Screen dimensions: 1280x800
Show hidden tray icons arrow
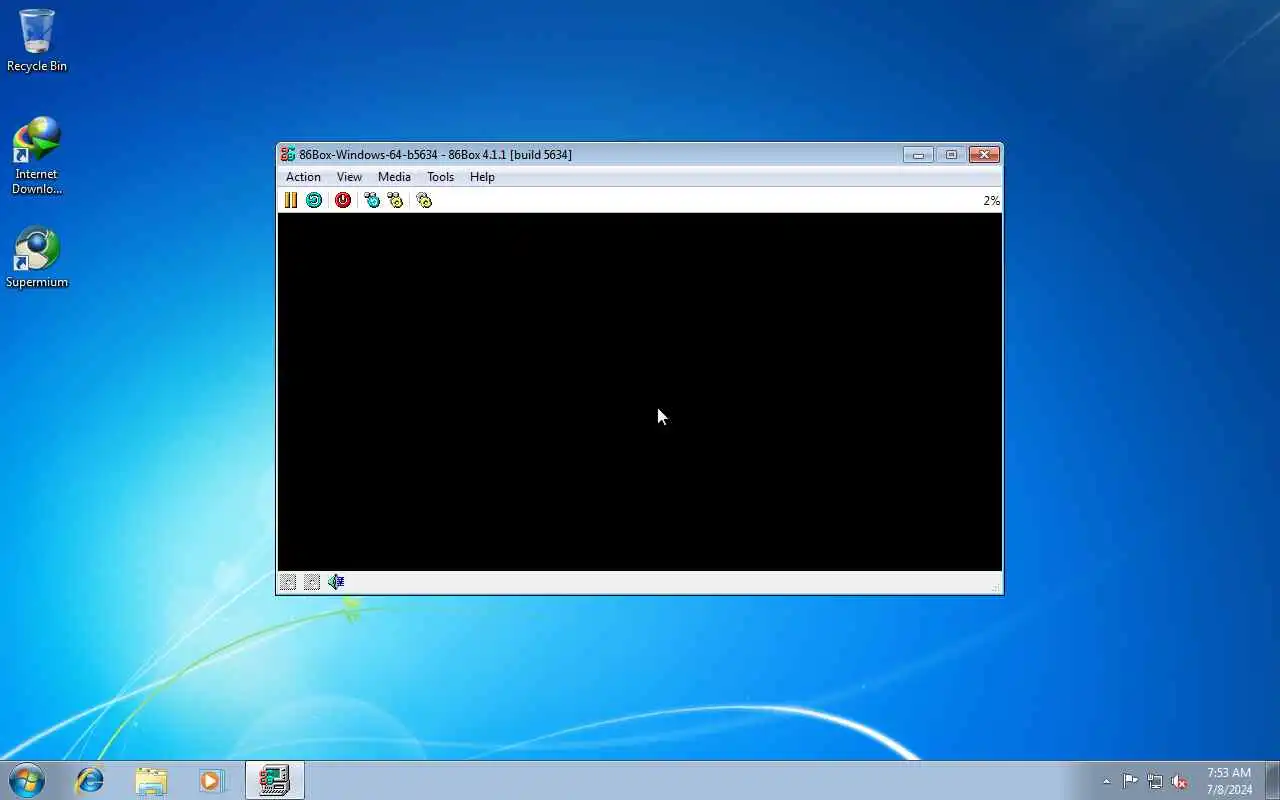[1106, 781]
